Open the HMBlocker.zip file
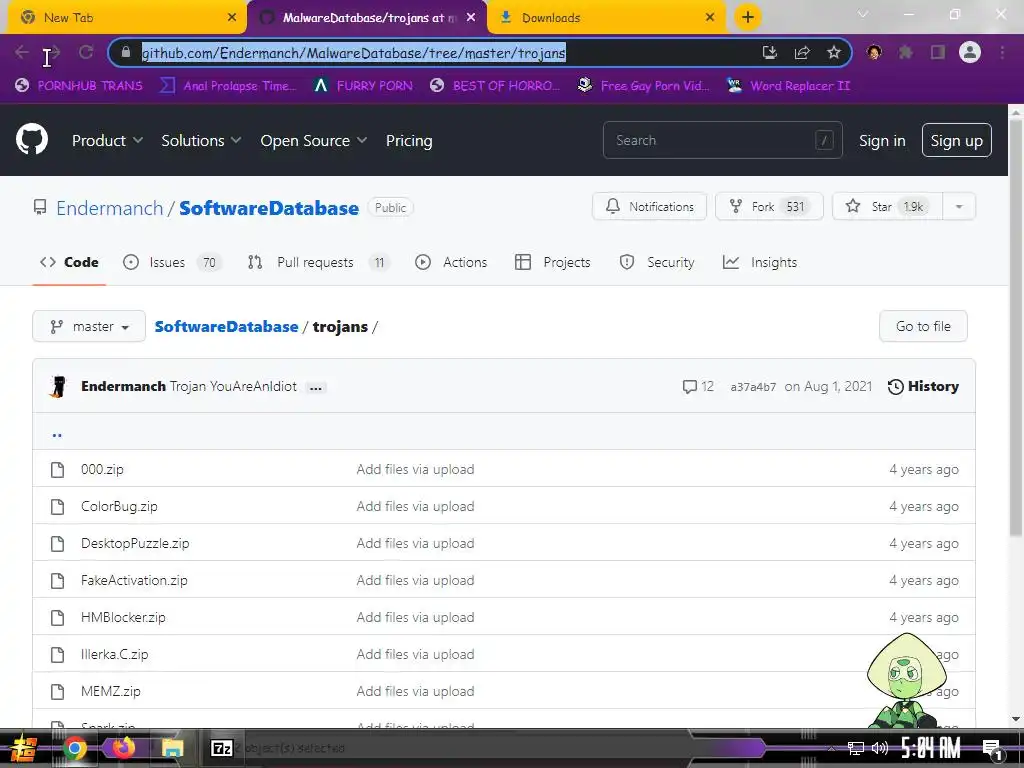The image size is (1024, 768). (x=123, y=617)
